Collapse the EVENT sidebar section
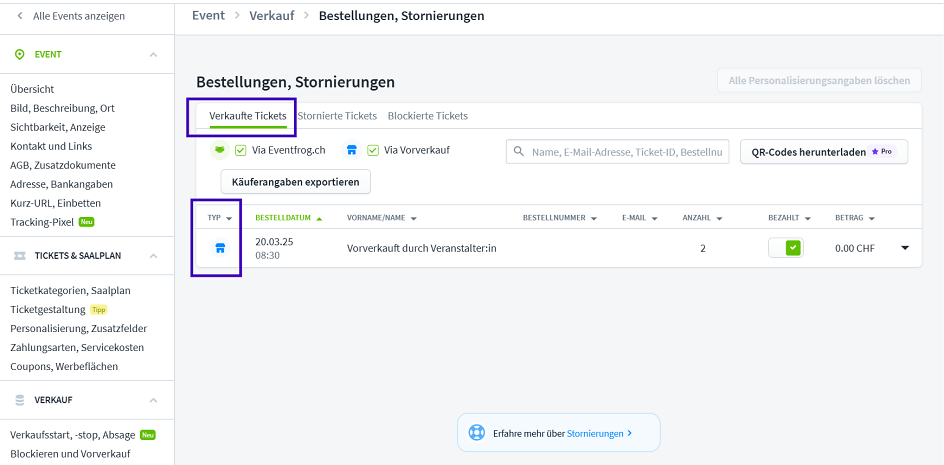The width and height of the screenshot is (944, 465). point(153,54)
